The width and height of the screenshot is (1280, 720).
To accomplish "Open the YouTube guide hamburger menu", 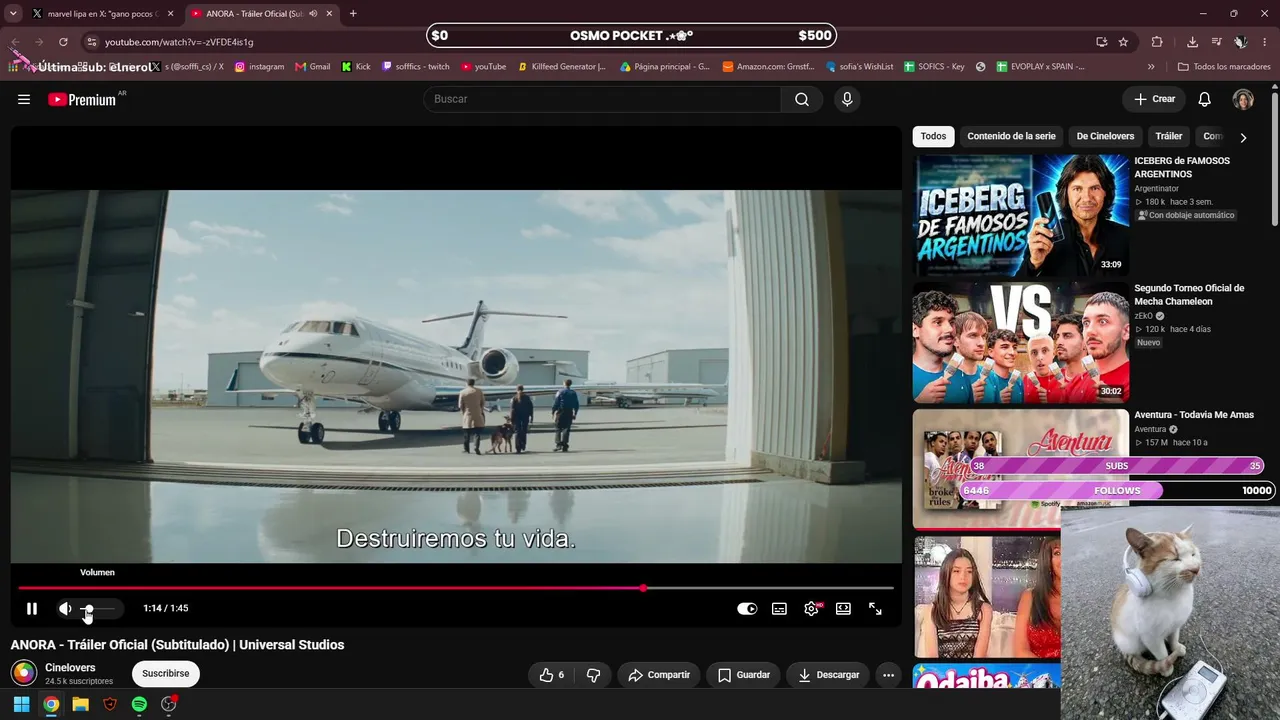I will (x=24, y=99).
